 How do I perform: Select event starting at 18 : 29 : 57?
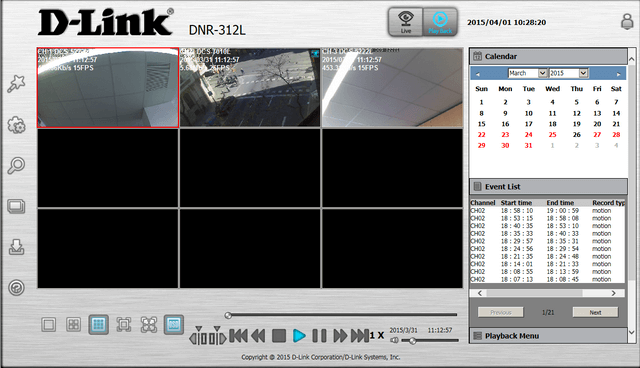point(547,241)
